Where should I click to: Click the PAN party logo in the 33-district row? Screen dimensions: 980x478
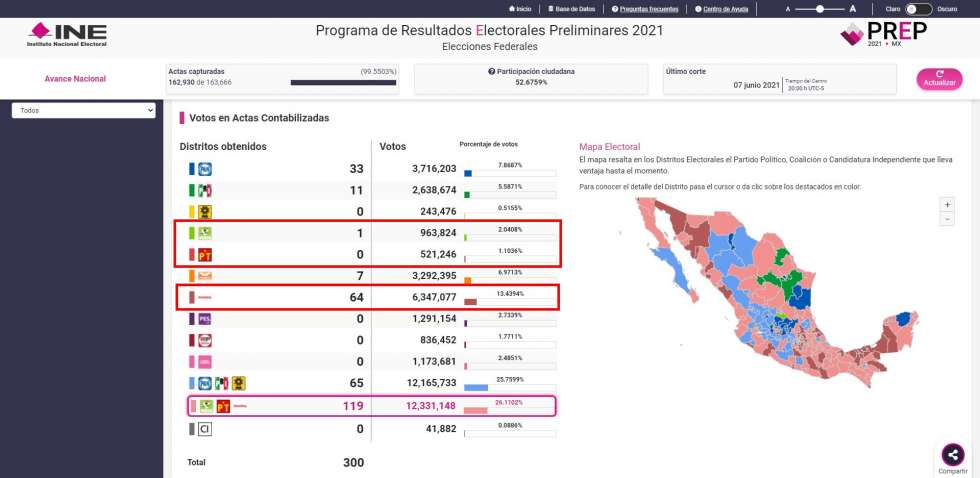205,169
